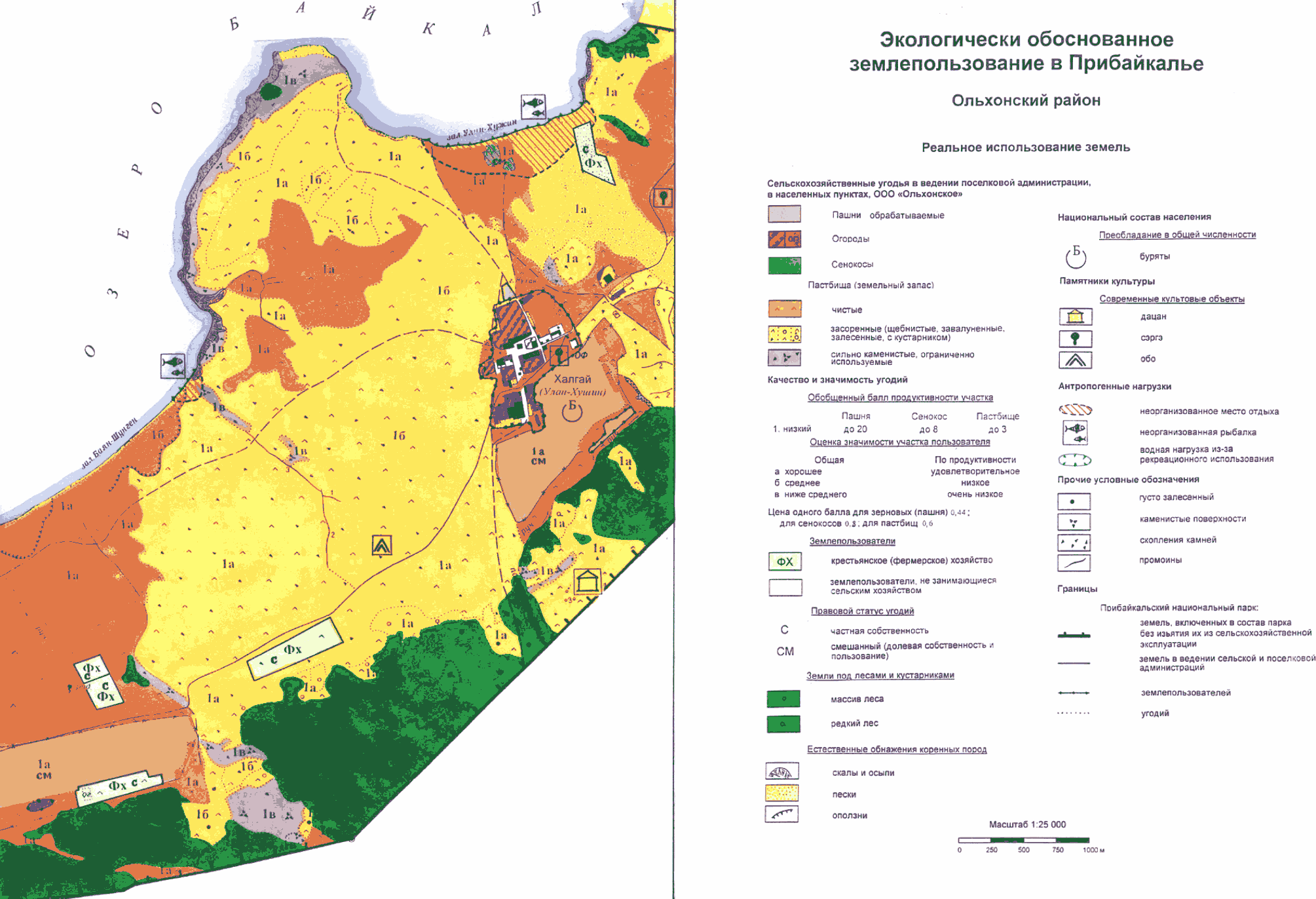Click the массив леса green swatch
The width and height of the screenshot is (1316, 899).
[783, 699]
